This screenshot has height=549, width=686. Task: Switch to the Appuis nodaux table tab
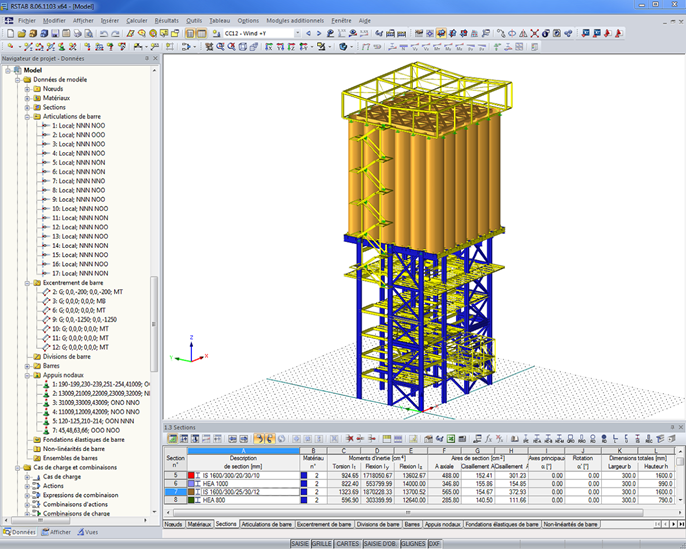(443, 523)
